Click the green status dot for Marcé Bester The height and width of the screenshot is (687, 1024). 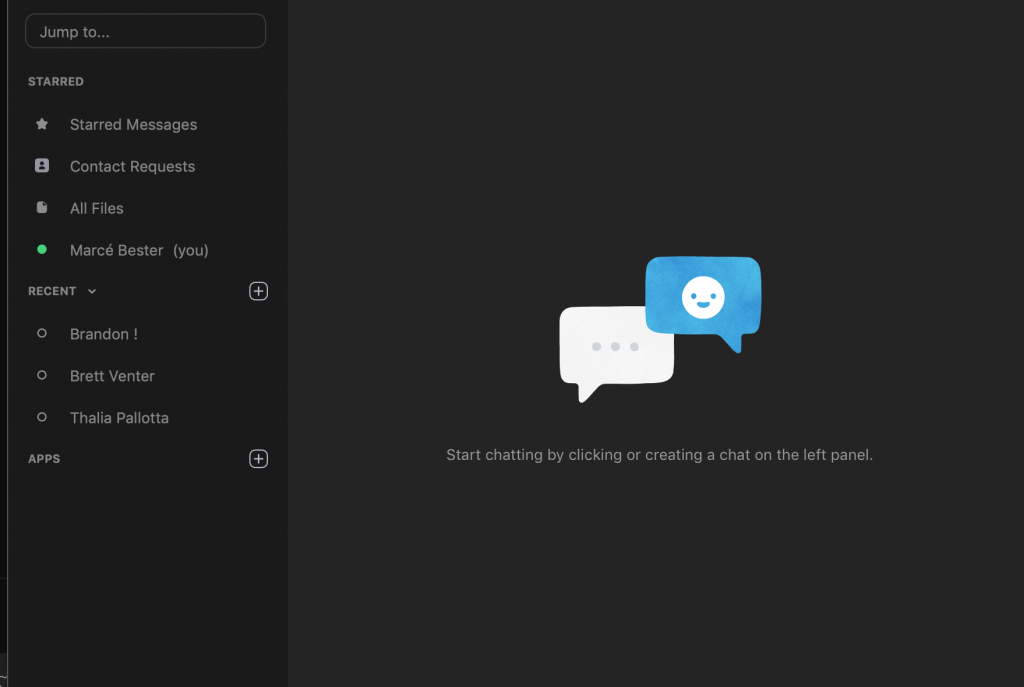[42, 250]
